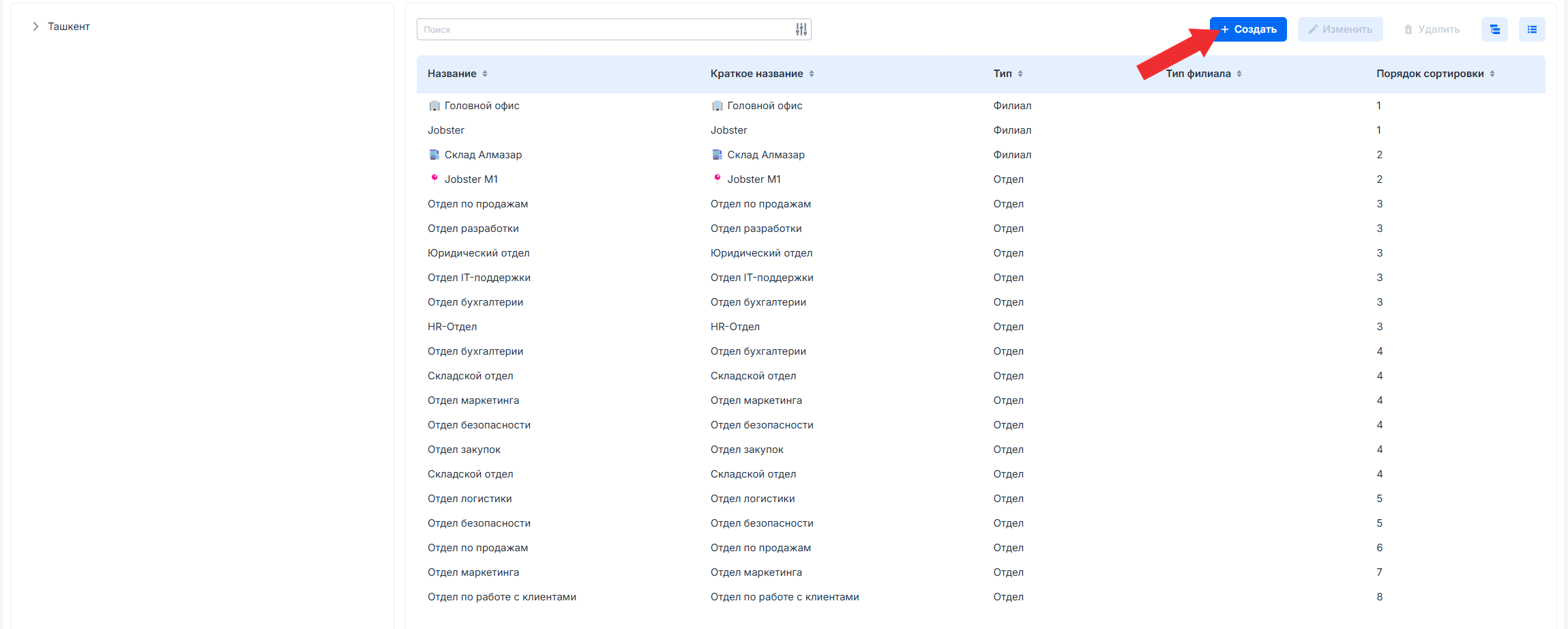Switch to tree hierarchy view

click(1494, 29)
